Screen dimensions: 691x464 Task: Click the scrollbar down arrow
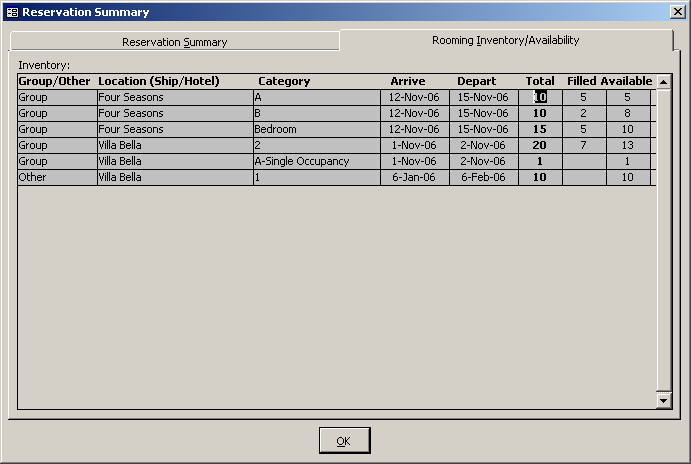(x=663, y=400)
